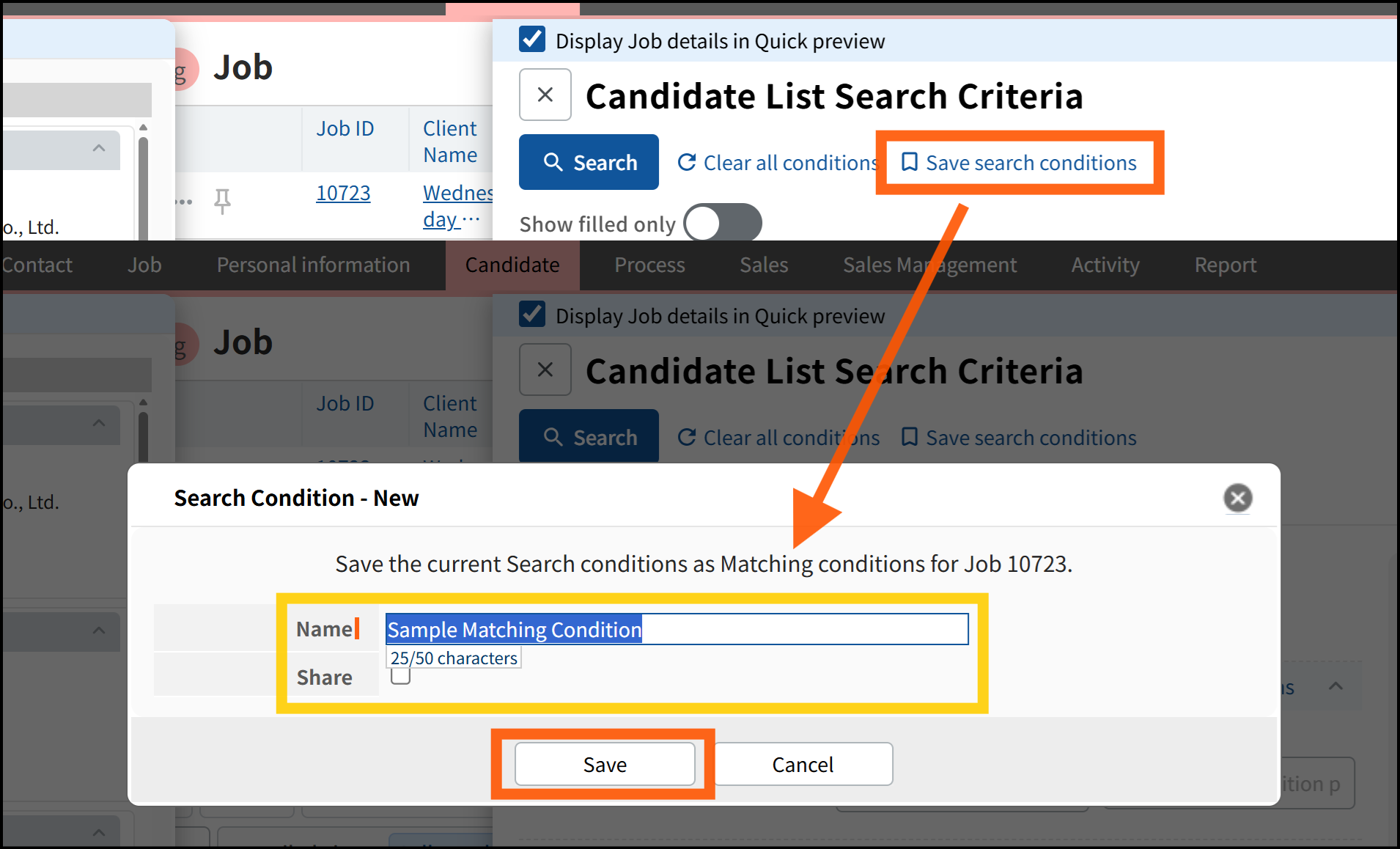Collapse the section chevron right of the dialog
The width and height of the screenshot is (1400, 849).
click(1335, 687)
